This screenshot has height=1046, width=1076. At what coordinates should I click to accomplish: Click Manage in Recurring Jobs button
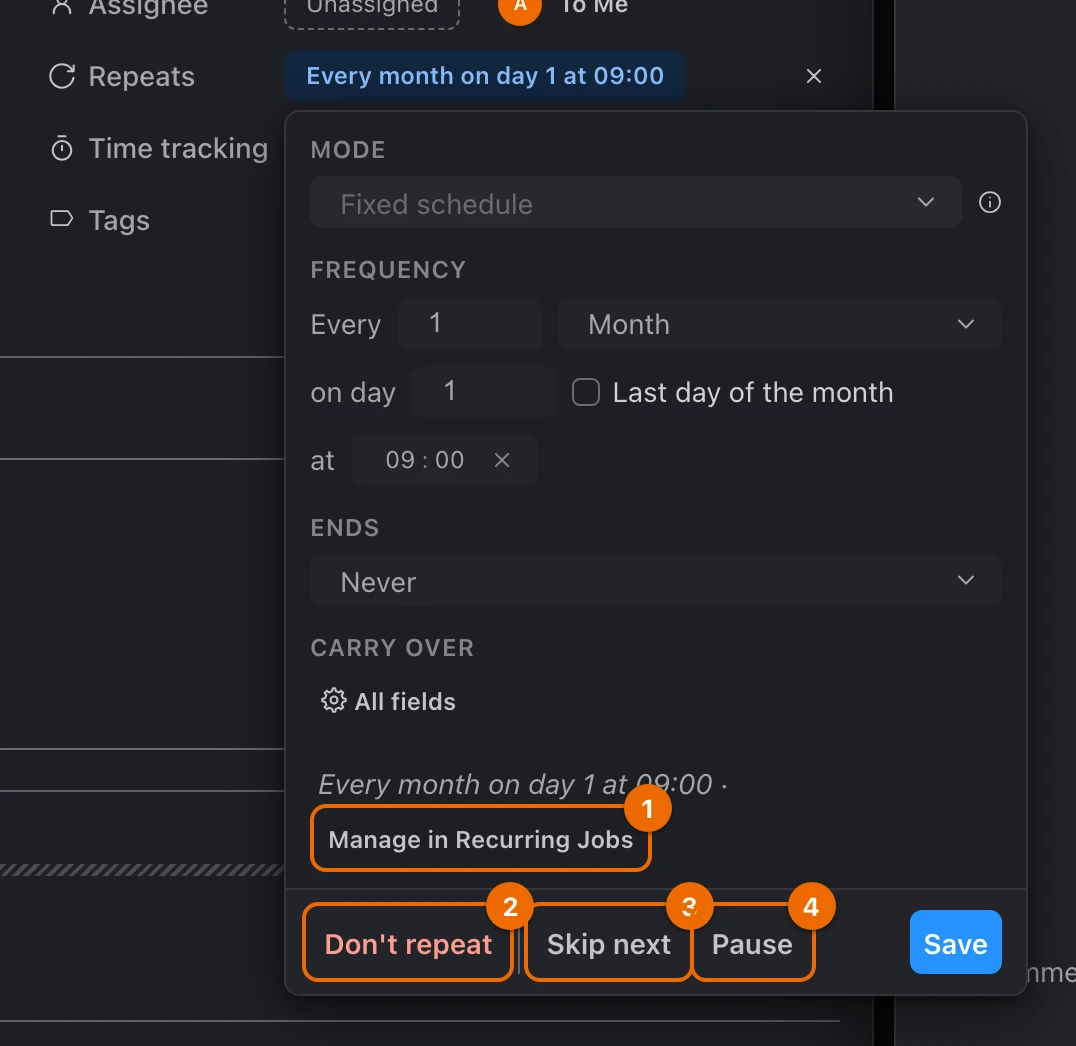click(480, 839)
